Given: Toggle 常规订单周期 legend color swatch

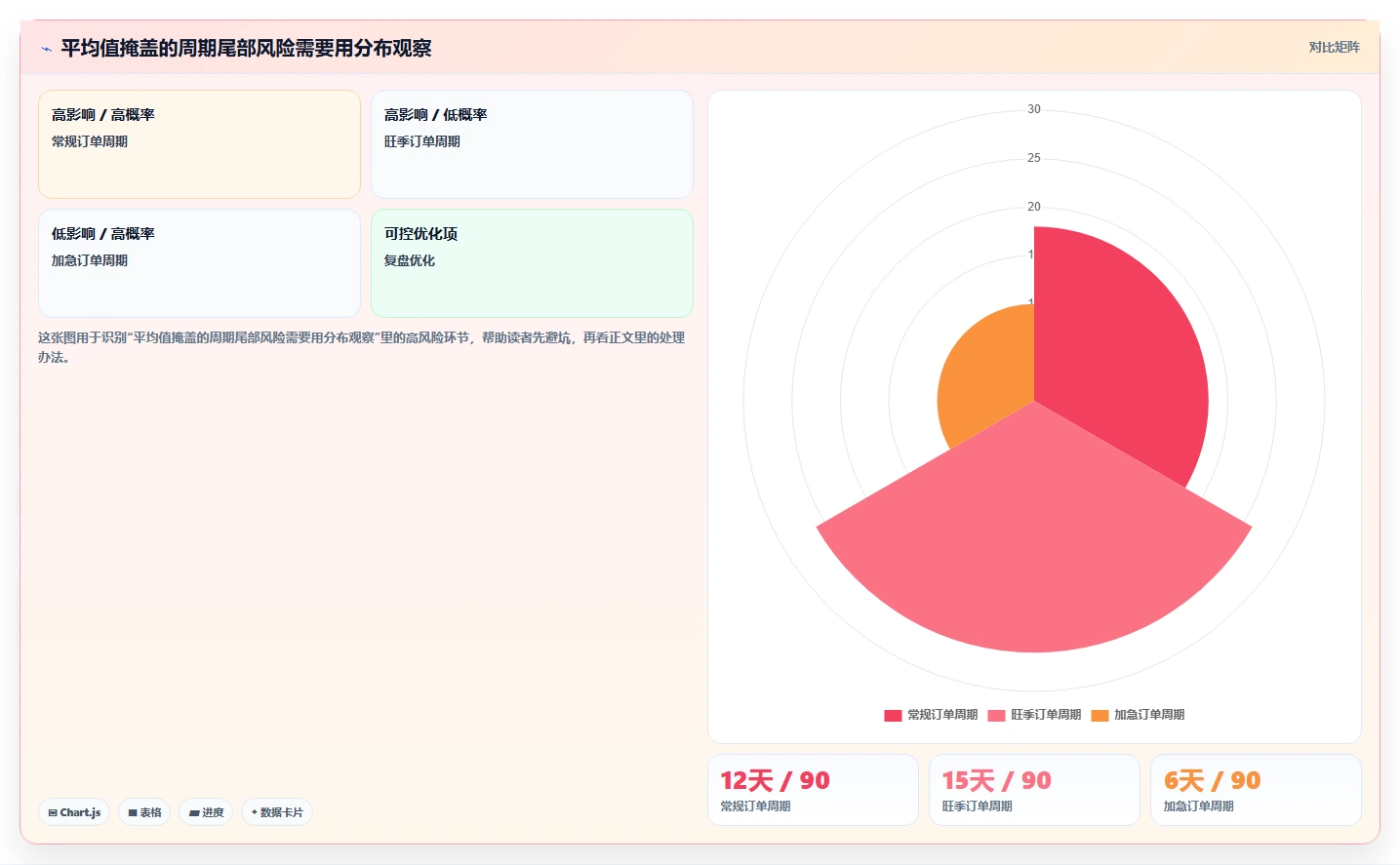Looking at the screenshot, I should click(x=893, y=715).
